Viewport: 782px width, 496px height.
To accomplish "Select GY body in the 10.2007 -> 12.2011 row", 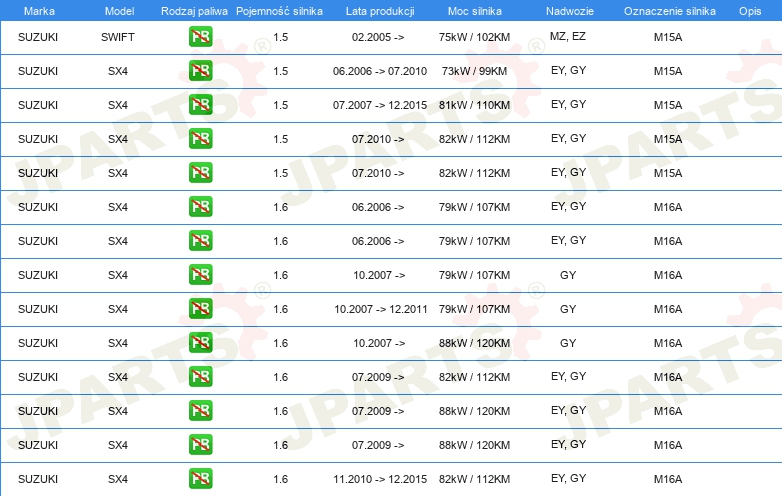I will point(568,309).
